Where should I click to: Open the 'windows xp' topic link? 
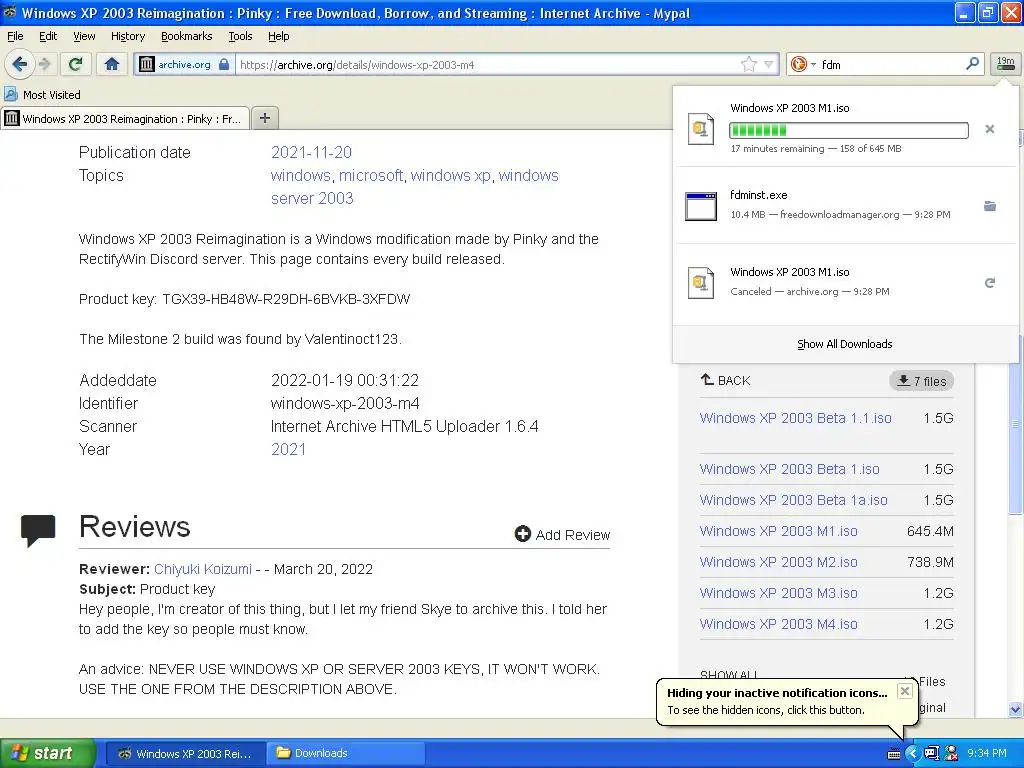(x=451, y=175)
